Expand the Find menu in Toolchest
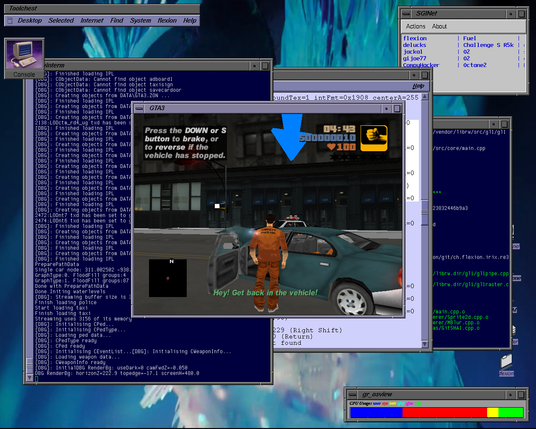The width and height of the screenshot is (536, 429). tap(117, 21)
